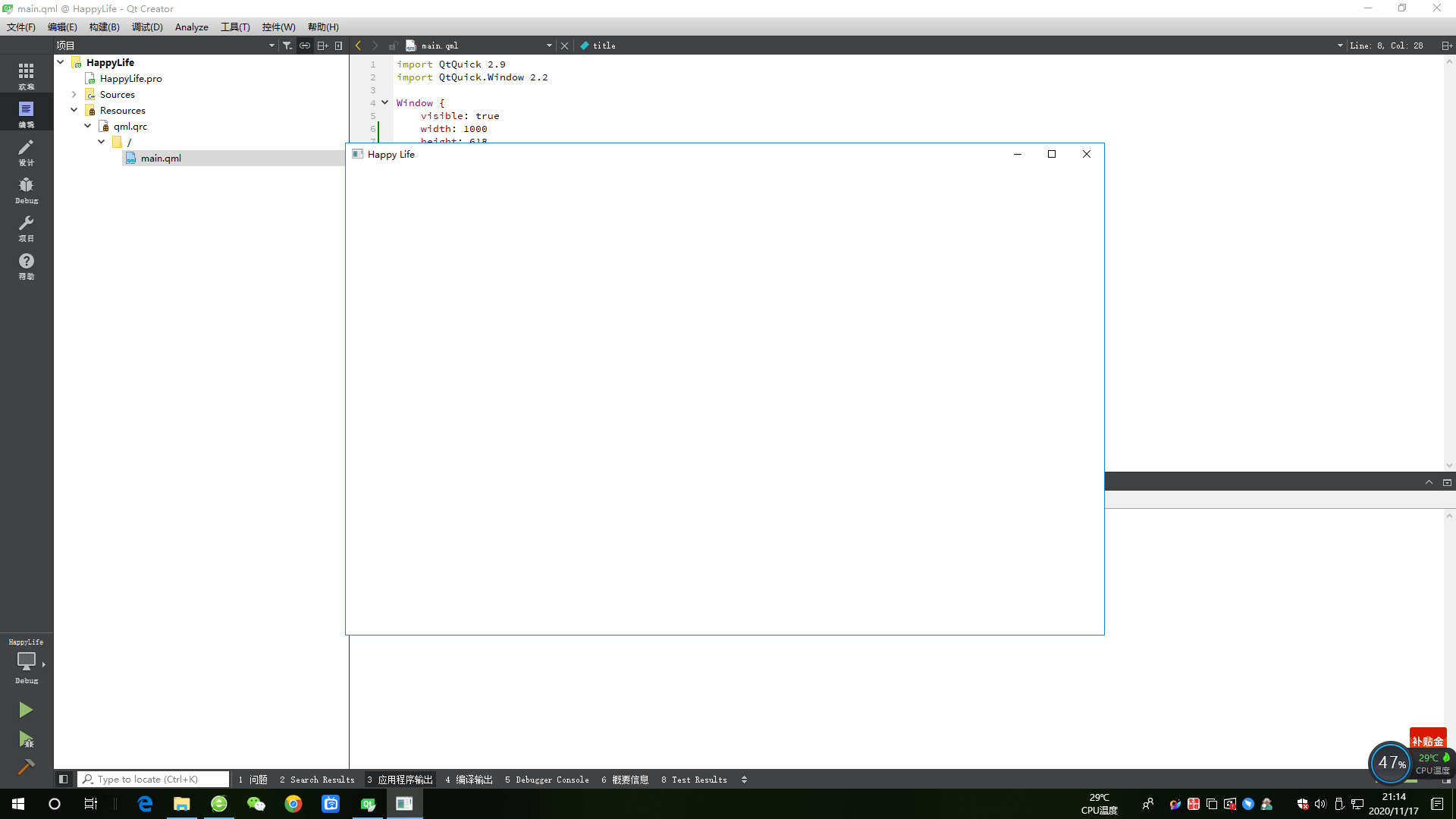Start debugging with the run-debug icon

click(x=26, y=739)
